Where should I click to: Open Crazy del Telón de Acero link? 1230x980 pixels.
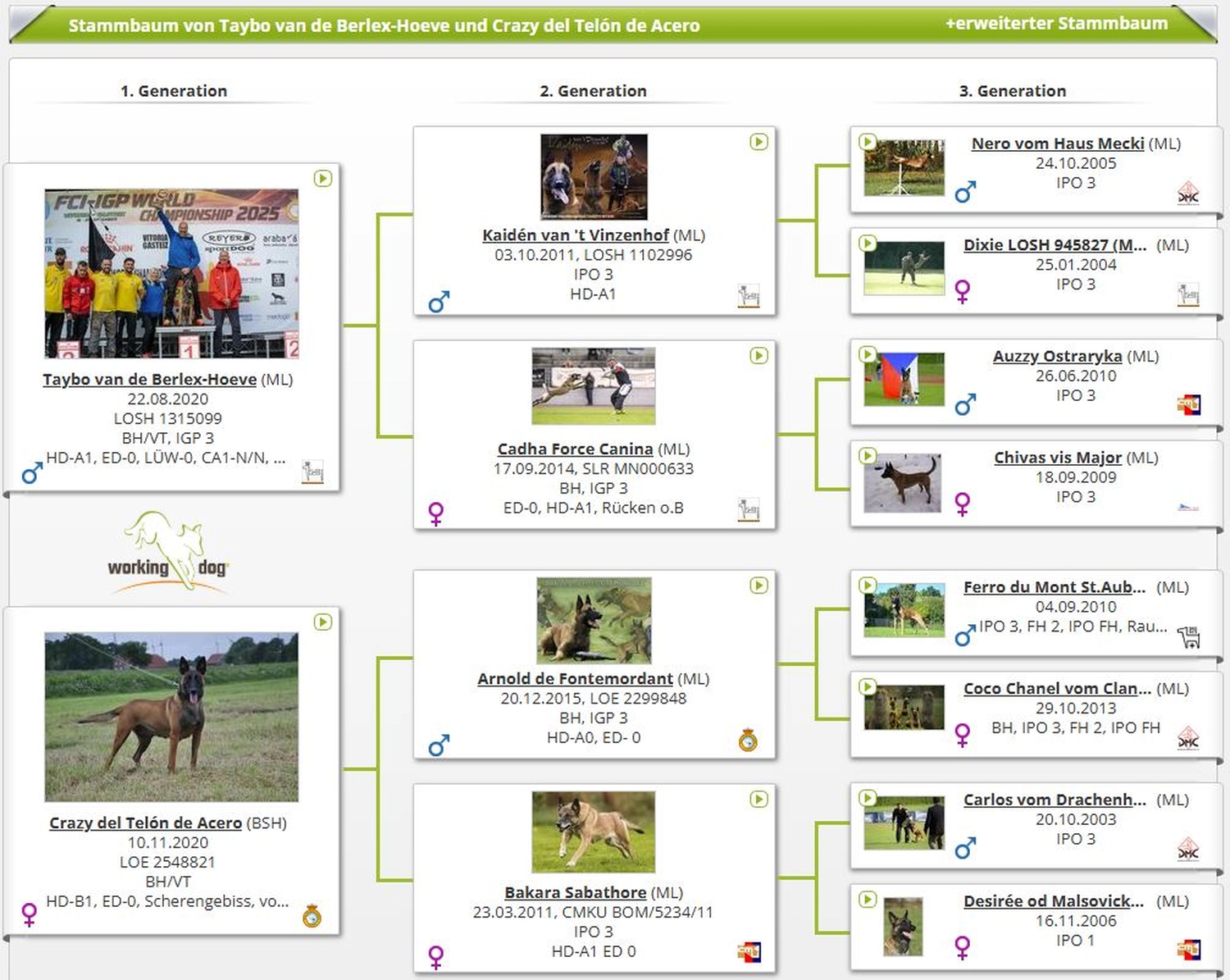[145, 823]
